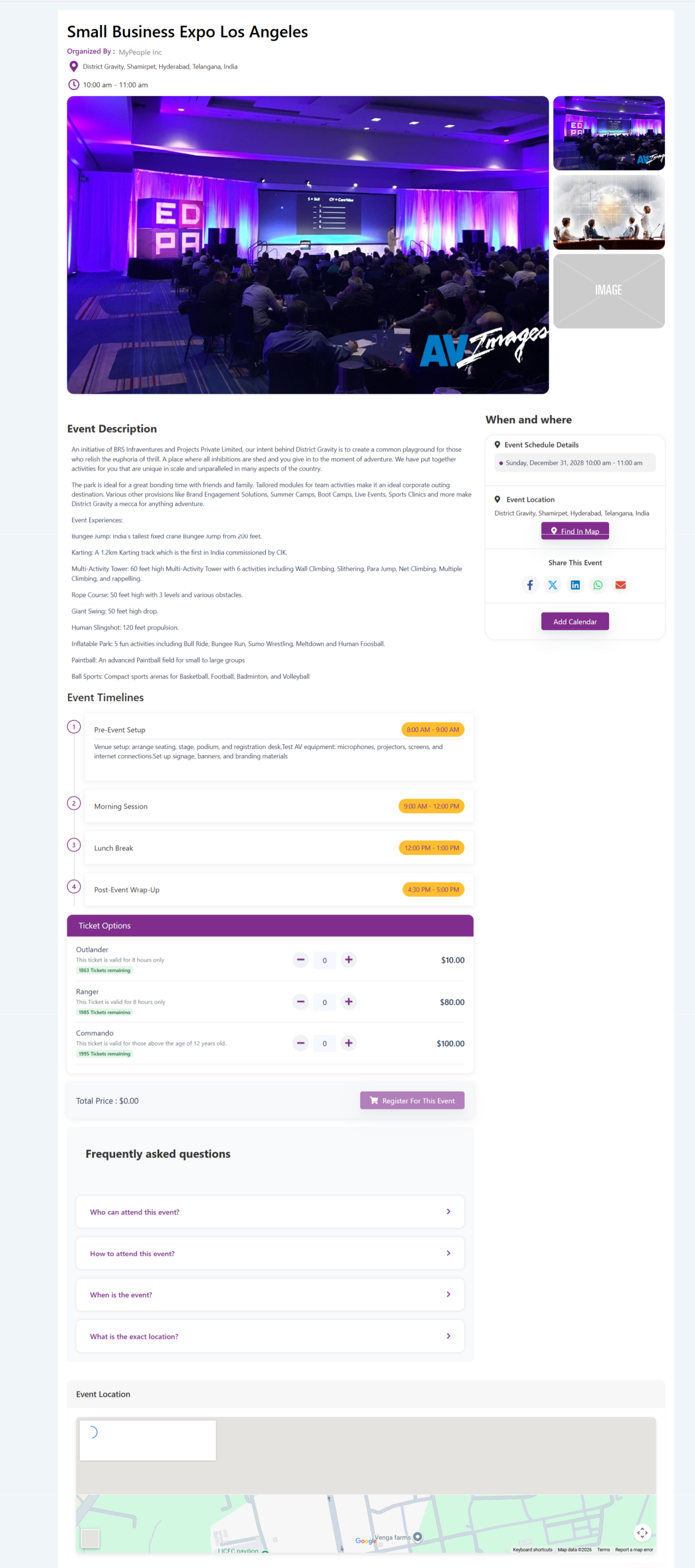Share event on X (Twitter)
695x1568 pixels.
(x=552, y=585)
